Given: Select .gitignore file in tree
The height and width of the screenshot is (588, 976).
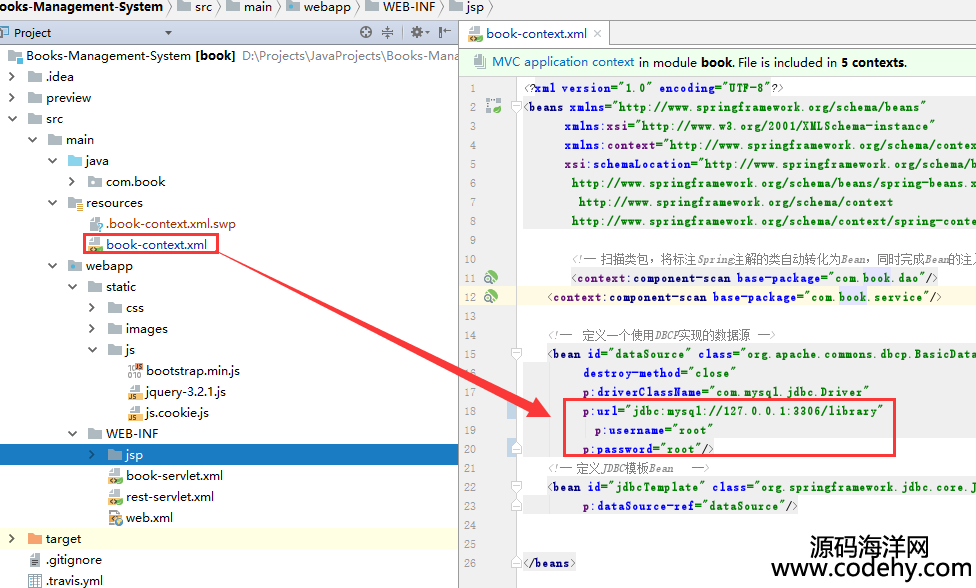Looking at the screenshot, I should click(65, 560).
